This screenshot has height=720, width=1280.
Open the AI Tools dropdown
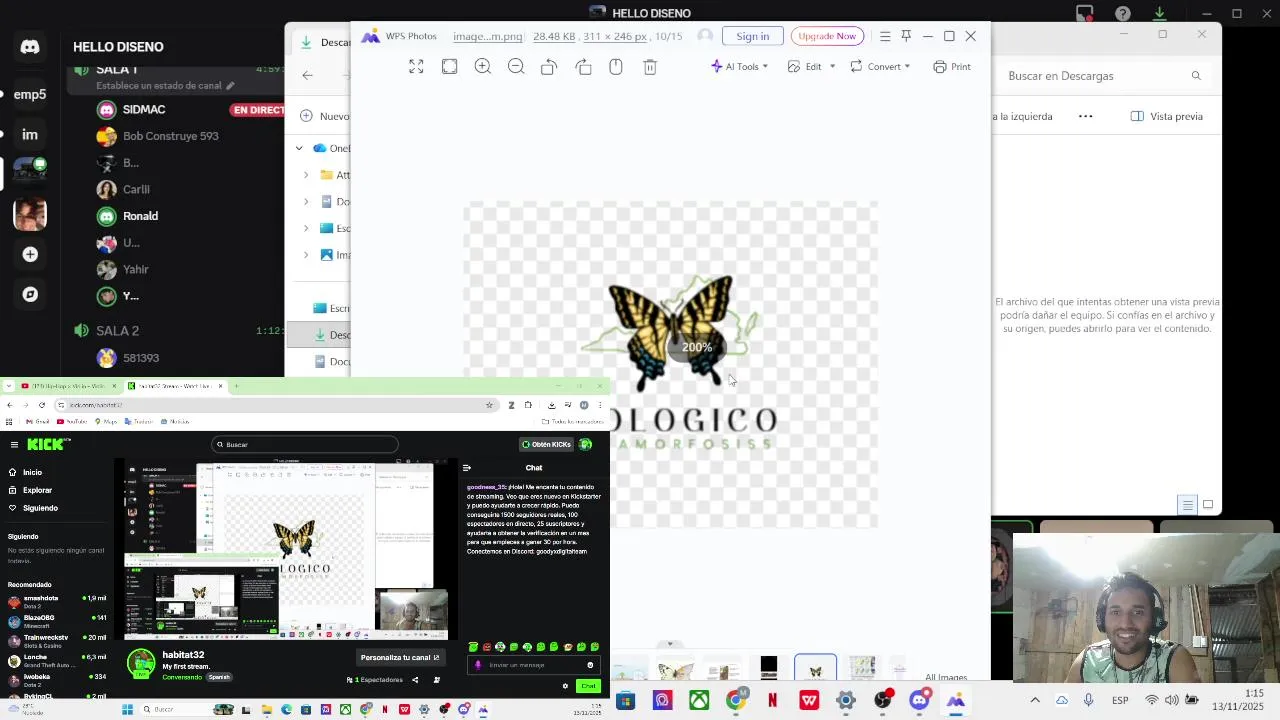coord(740,66)
